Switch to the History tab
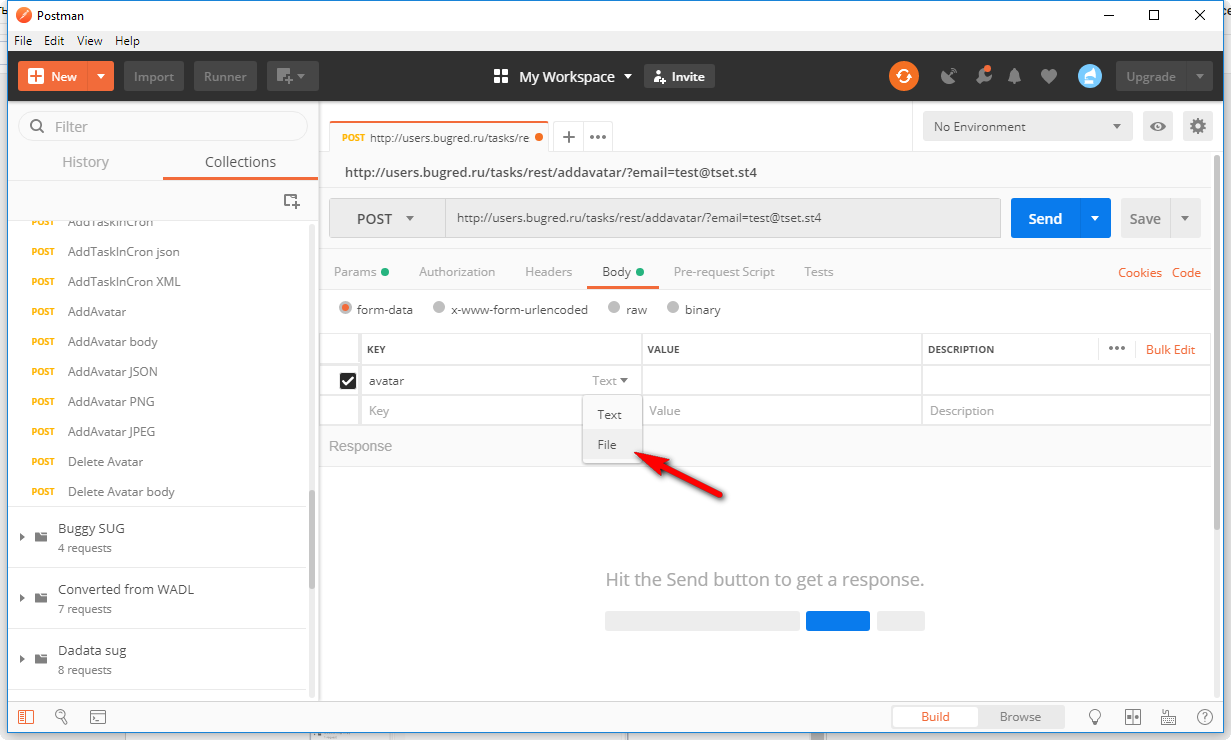Viewport: 1231px width, 740px height. click(x=85, y=162)
